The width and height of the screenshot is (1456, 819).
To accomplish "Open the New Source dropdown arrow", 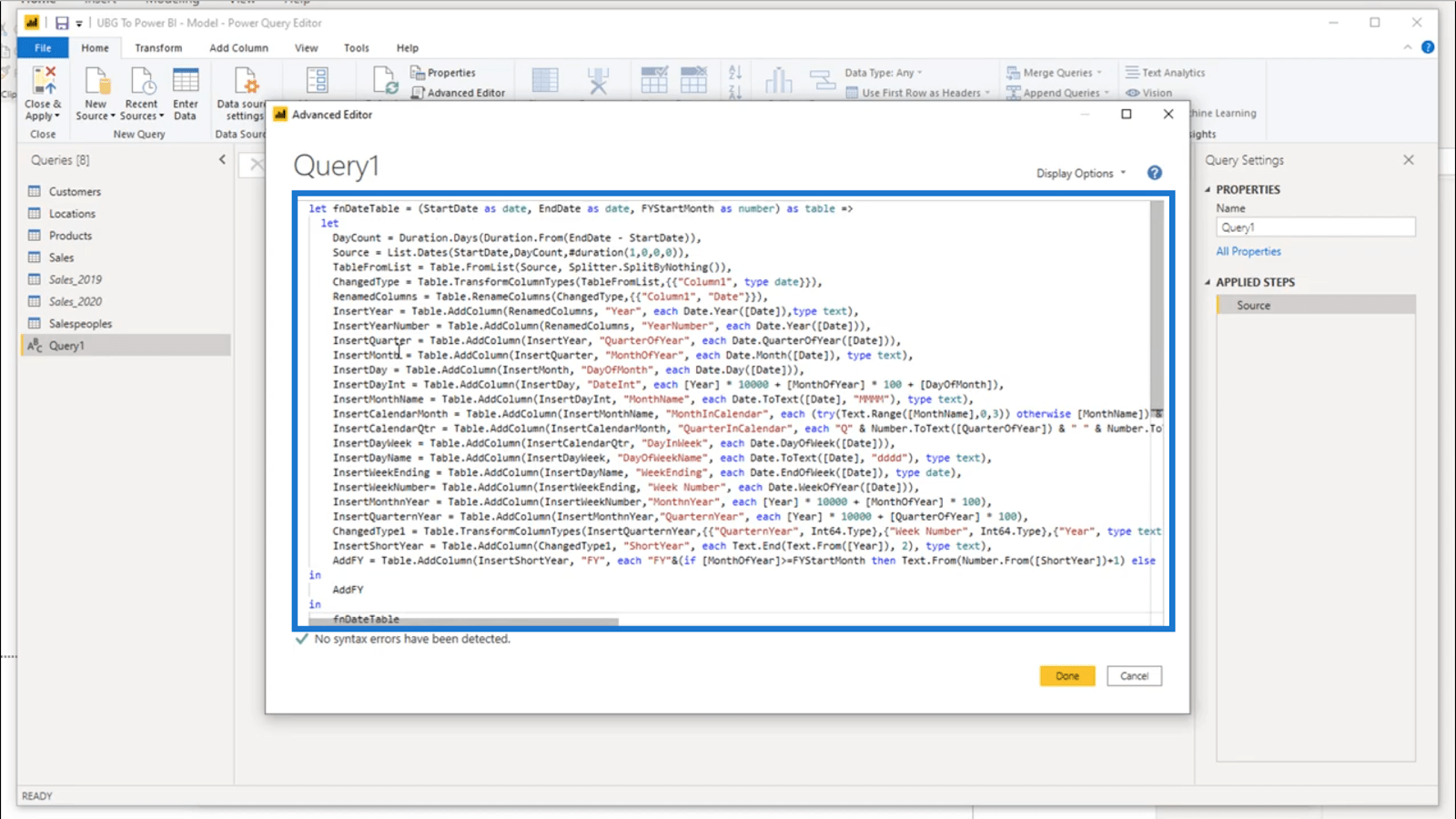I will pos(113,116).
